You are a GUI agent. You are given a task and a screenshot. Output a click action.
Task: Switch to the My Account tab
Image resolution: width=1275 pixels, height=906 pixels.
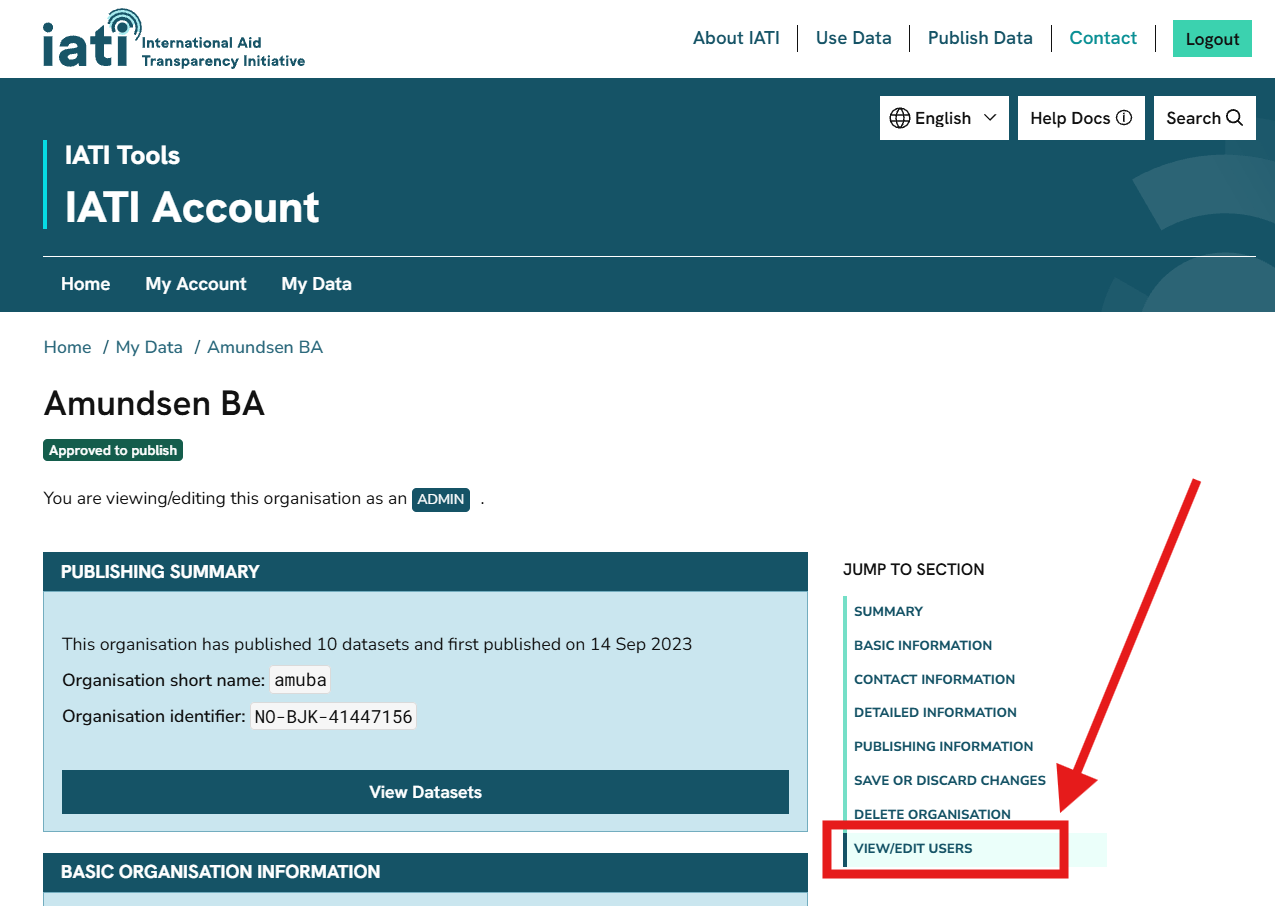click(x=196, y=284)
